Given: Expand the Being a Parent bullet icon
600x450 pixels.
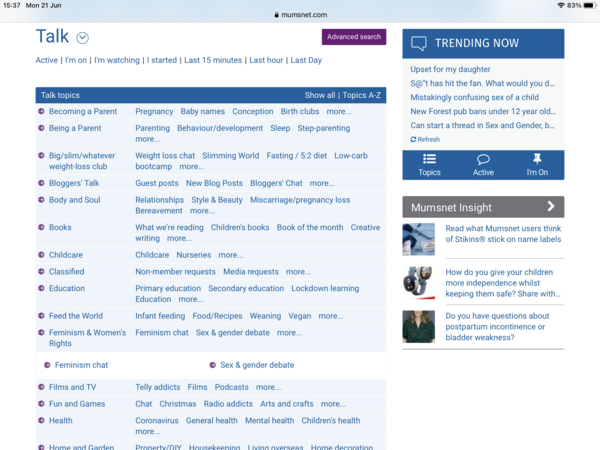Looking at the screenshot, I should [41, 128].
